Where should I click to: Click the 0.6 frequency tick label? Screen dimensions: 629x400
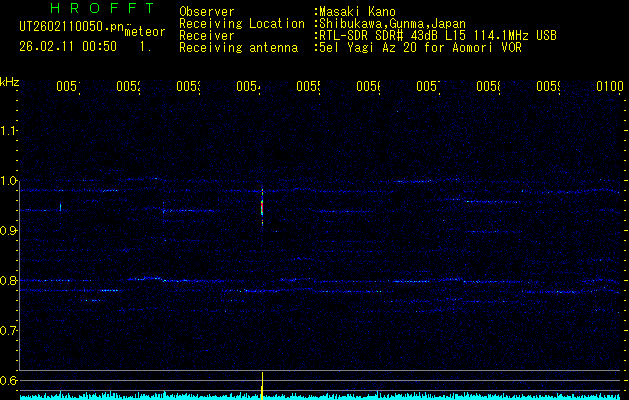(10, 381)
